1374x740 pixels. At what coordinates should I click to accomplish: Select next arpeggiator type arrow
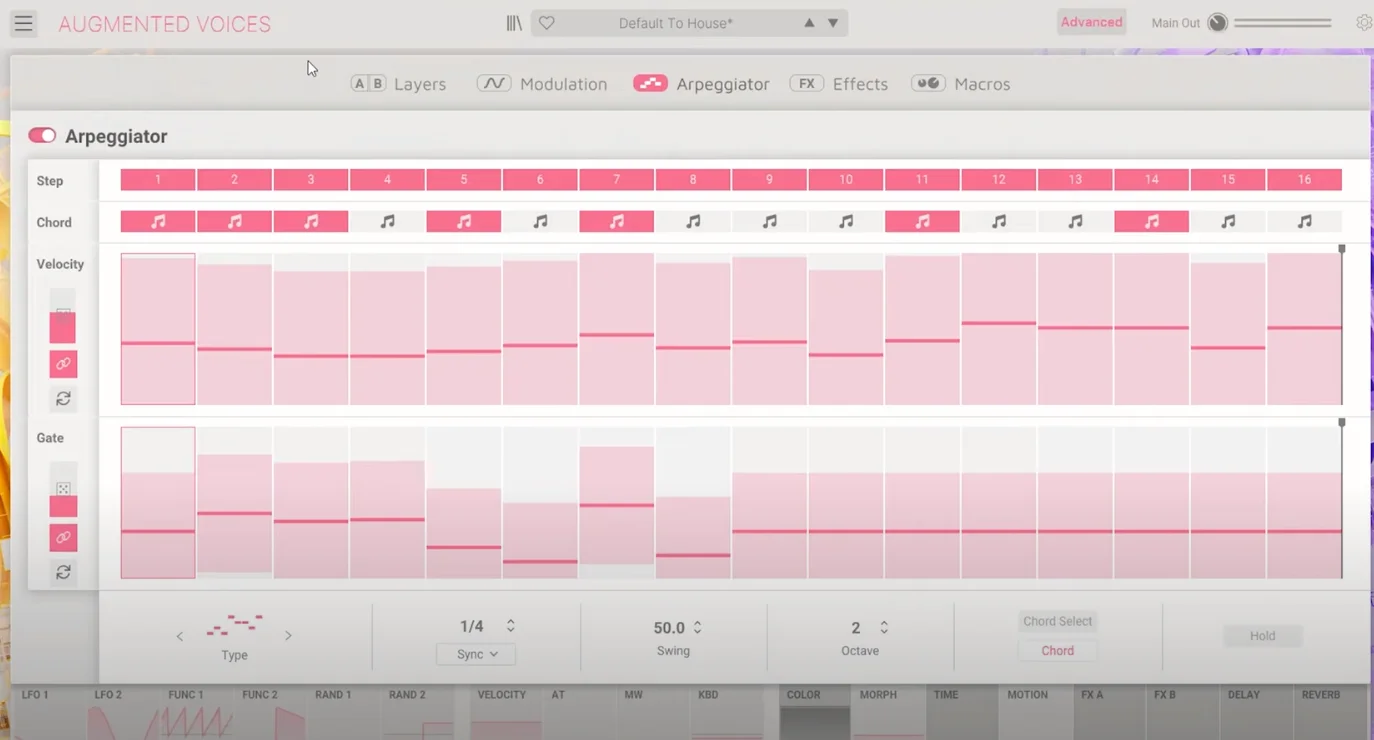(288, 635)
